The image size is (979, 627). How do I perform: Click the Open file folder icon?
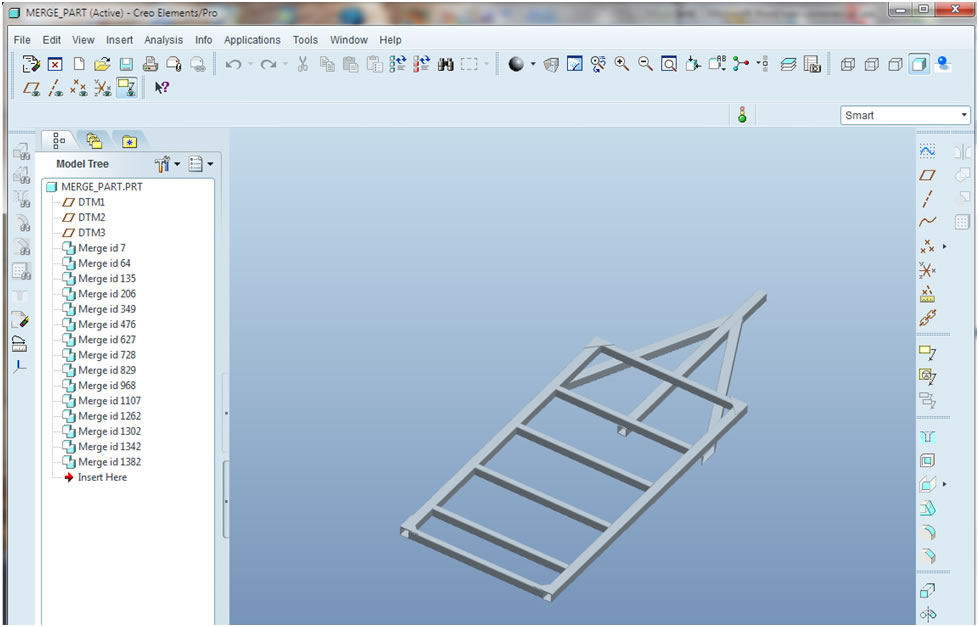coord(102,64)
